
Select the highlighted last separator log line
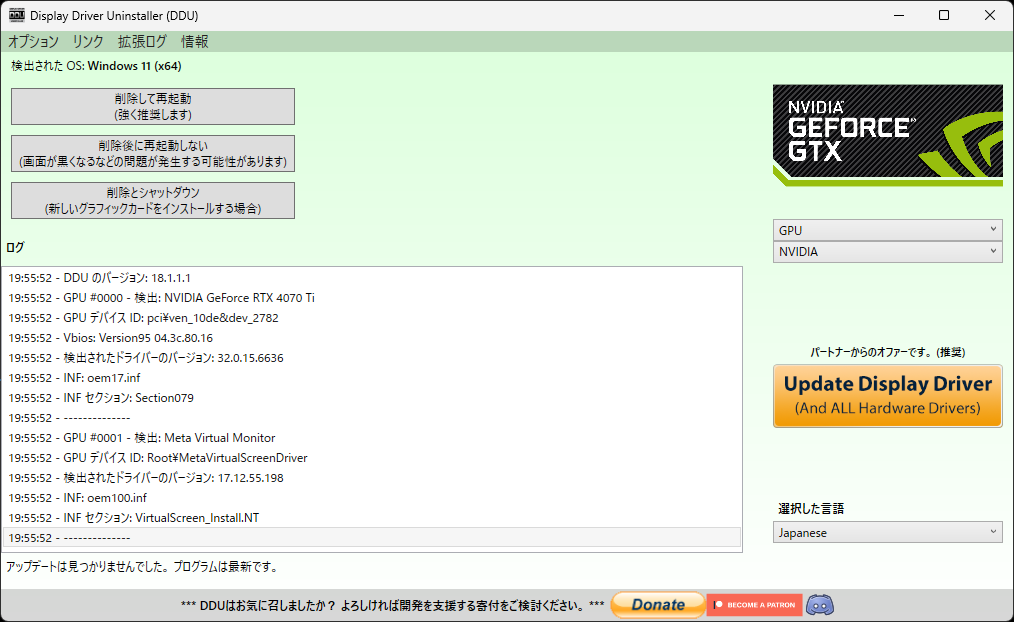tap(372, 538)
